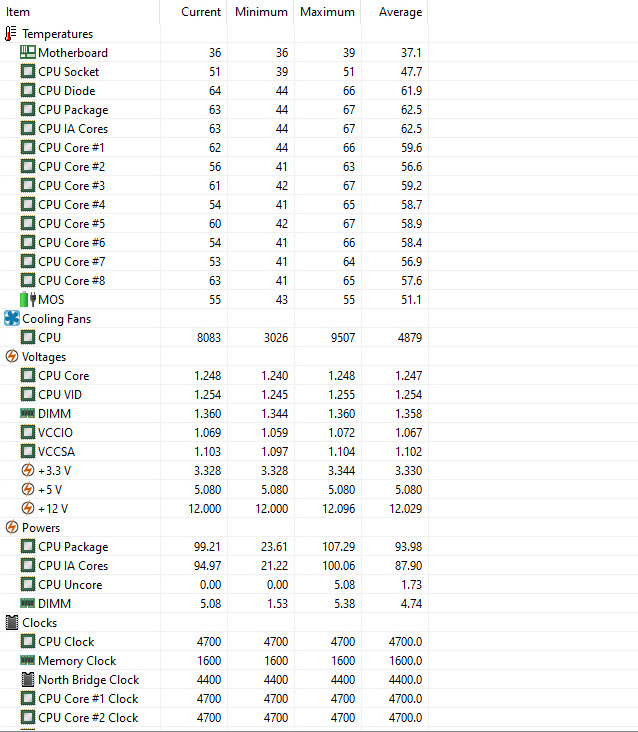The width and height of the screenshot is (638, 732).
Task: Select the CPU Core #7 label
Action: 72,261
